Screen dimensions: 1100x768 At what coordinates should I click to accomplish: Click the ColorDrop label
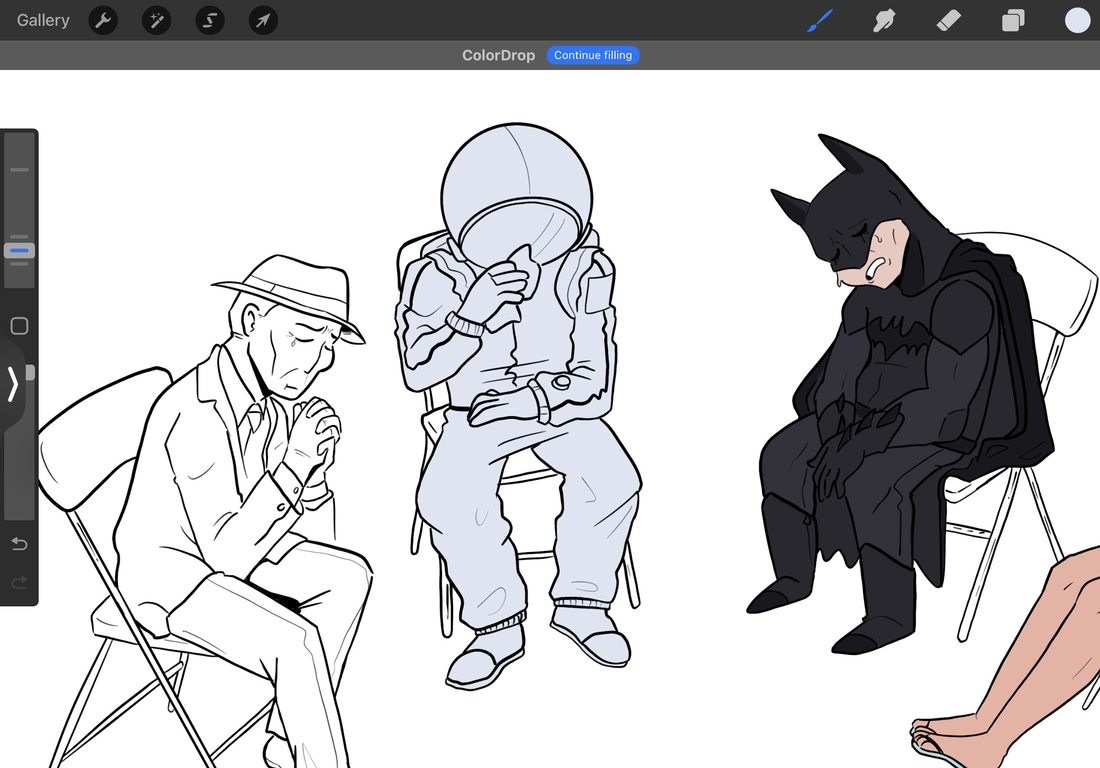(498, 55)
